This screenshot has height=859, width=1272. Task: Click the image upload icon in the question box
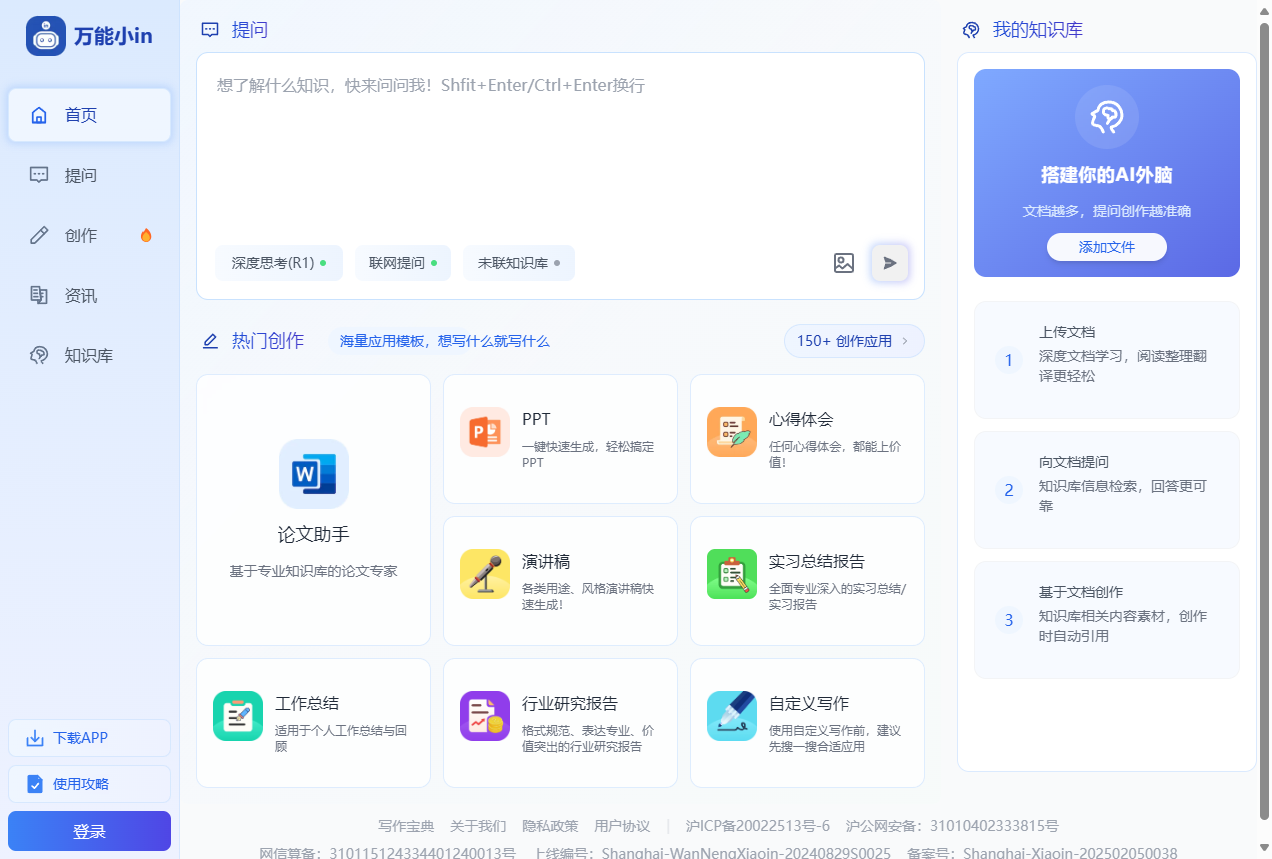[844, 263]
